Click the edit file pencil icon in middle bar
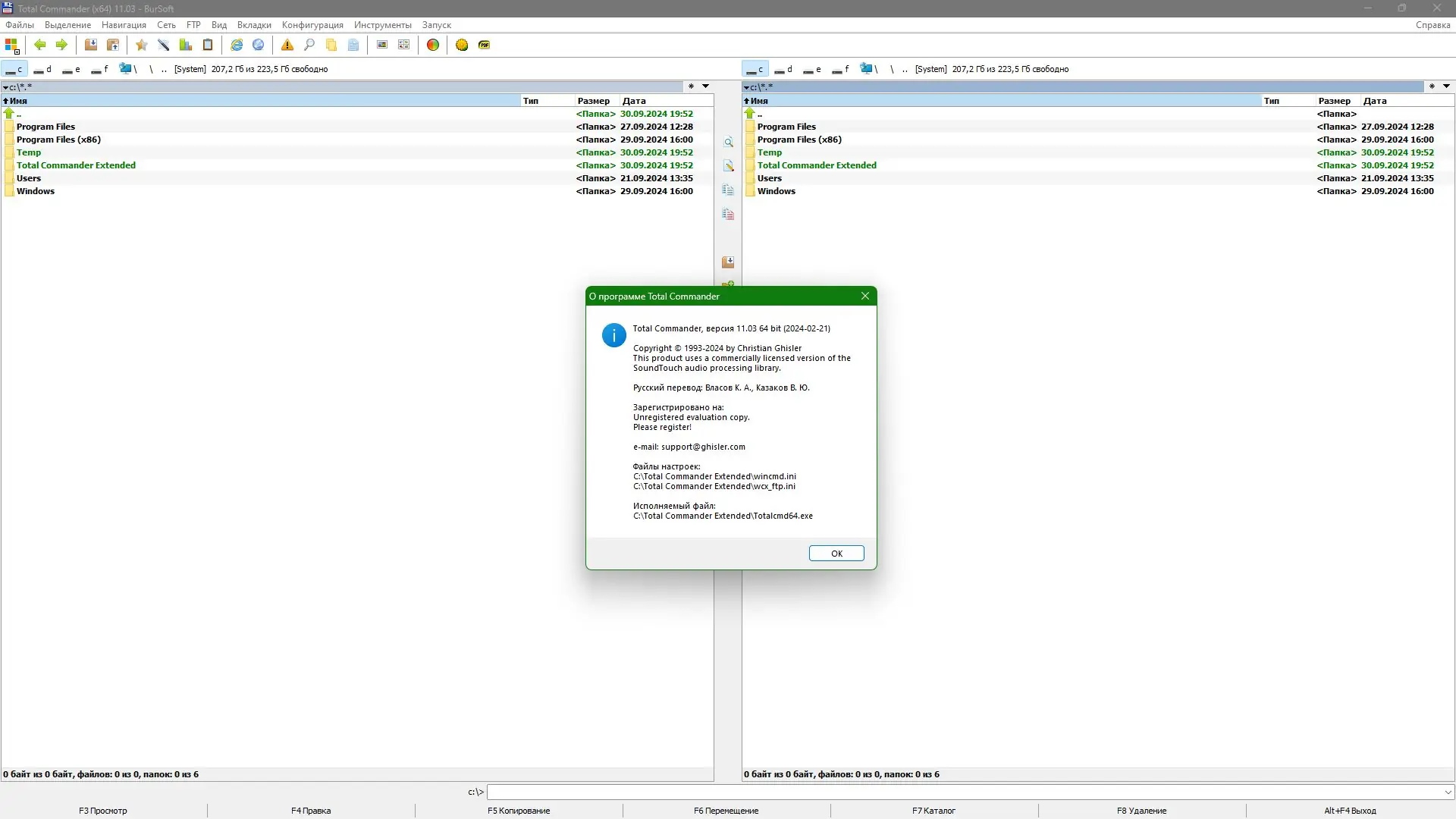 (728, 166)
